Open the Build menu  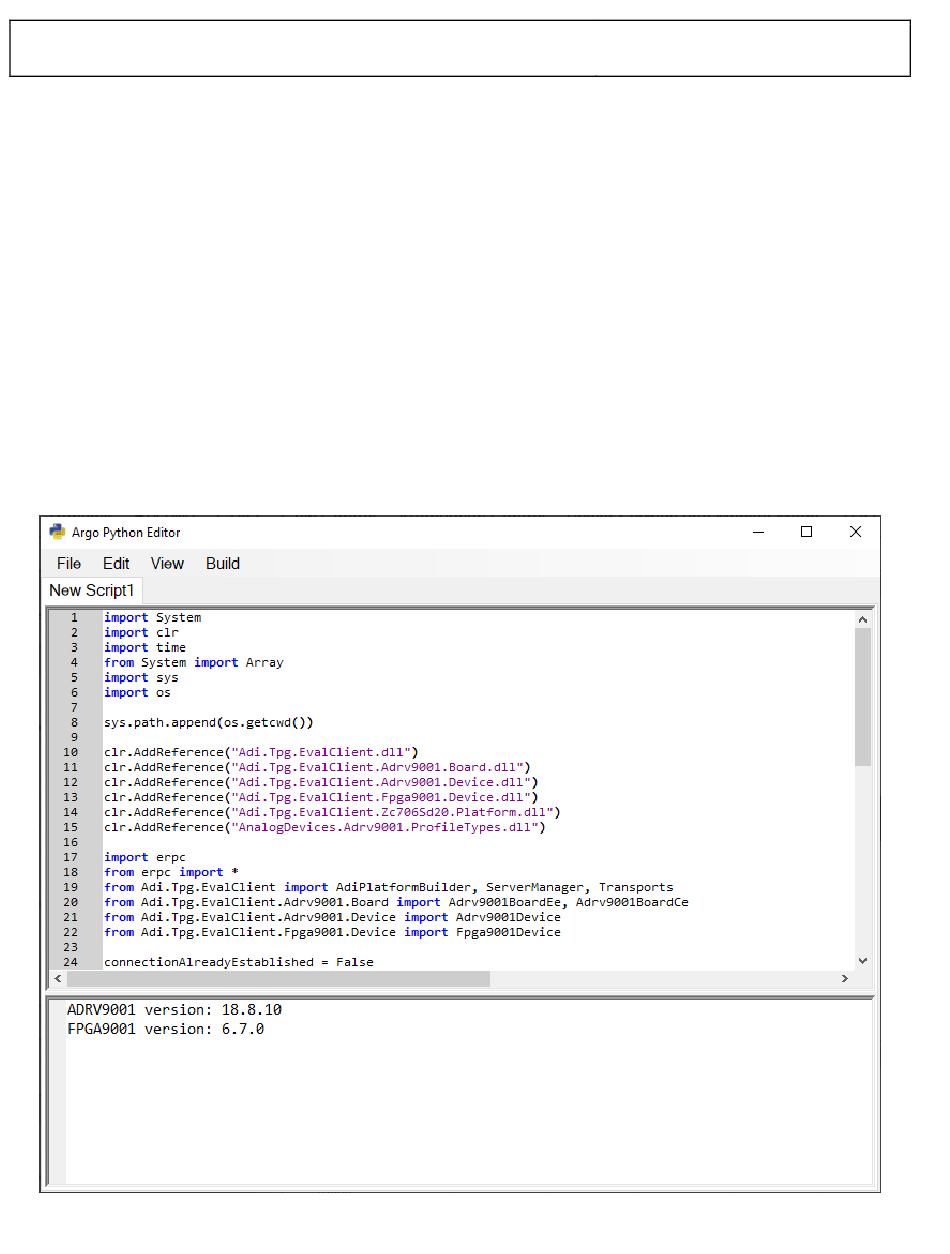click(x=223, y=563)
